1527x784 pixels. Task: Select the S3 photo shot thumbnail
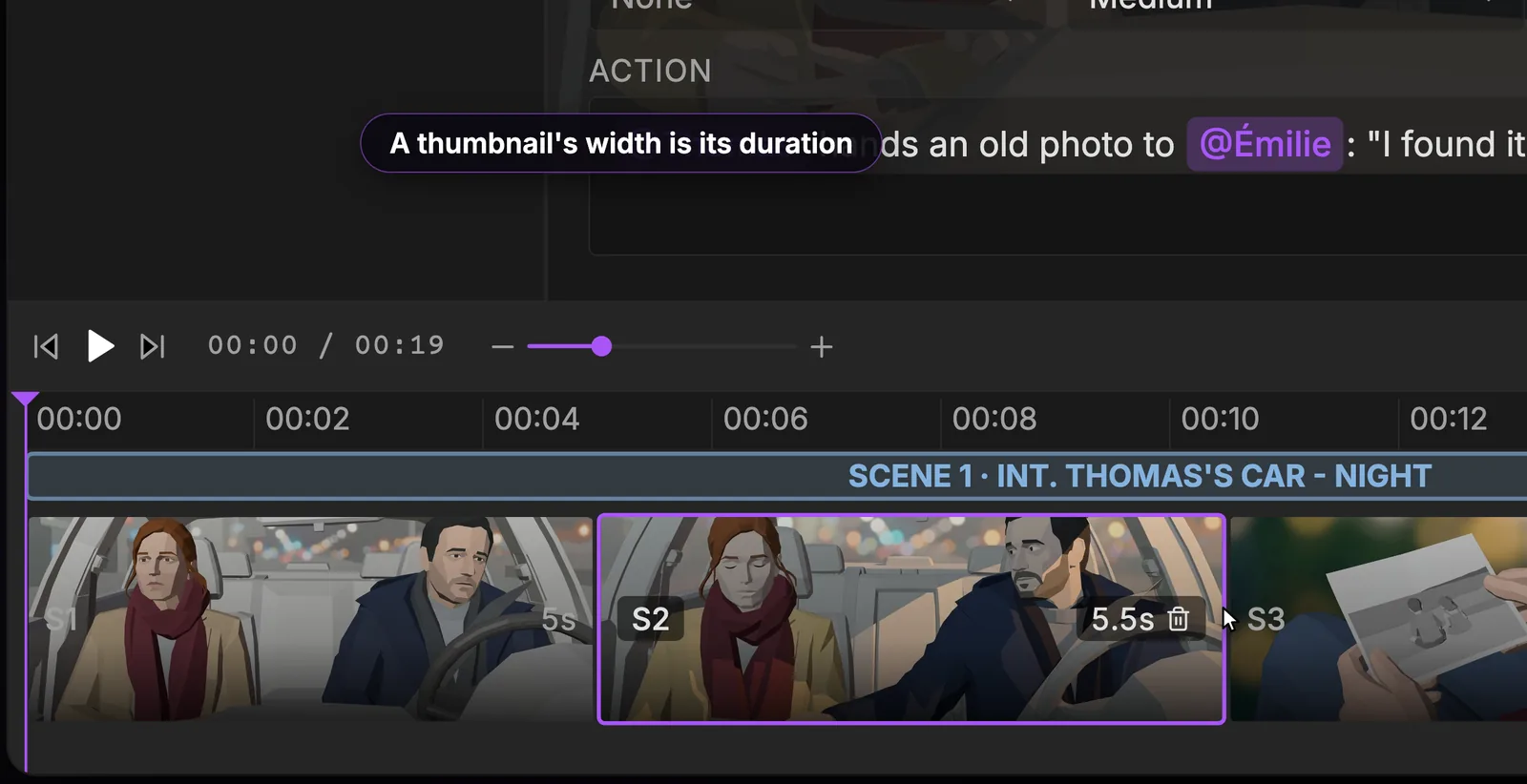[1378, 619]
